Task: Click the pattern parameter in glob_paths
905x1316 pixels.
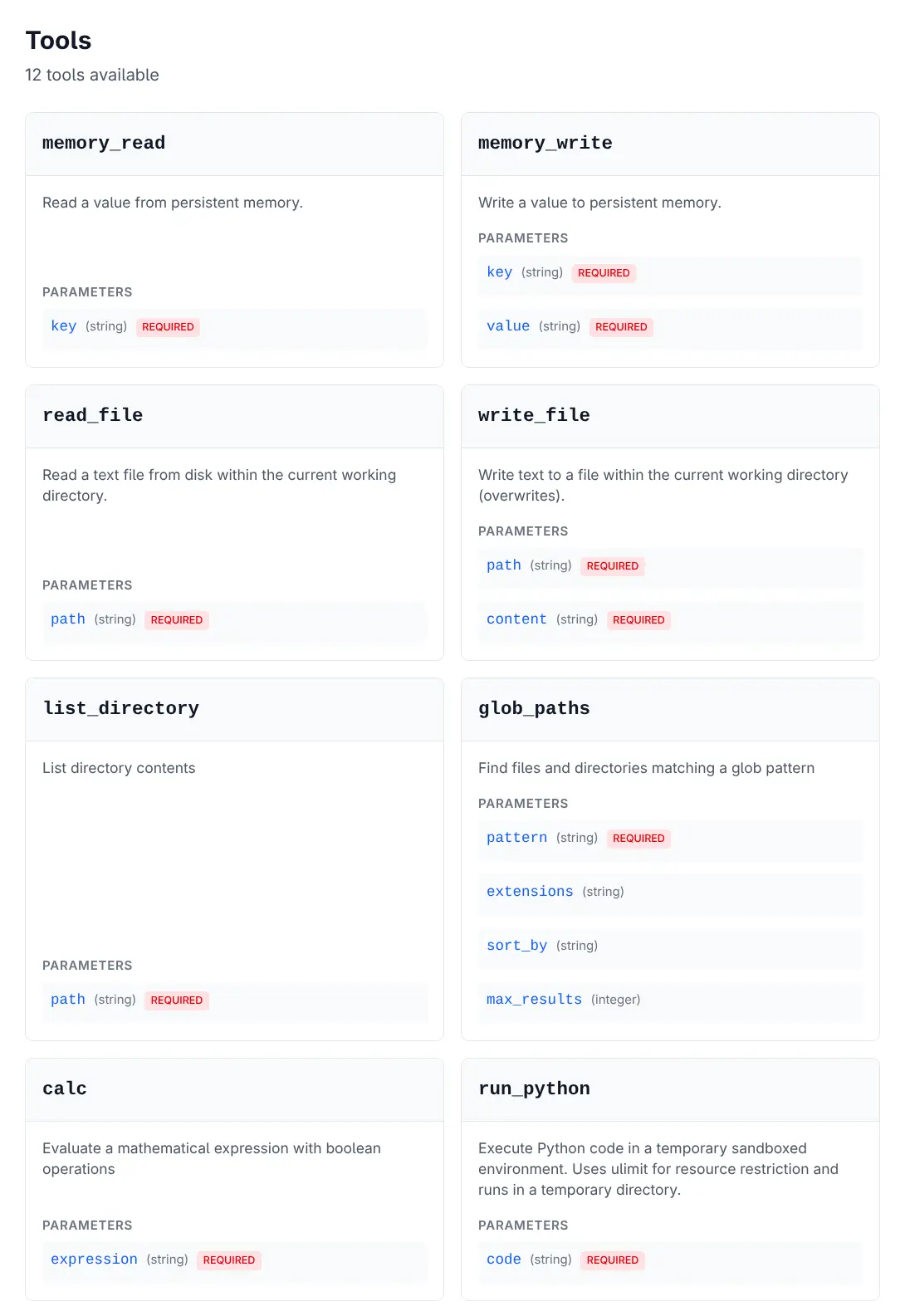Action: tap(516, 838)
